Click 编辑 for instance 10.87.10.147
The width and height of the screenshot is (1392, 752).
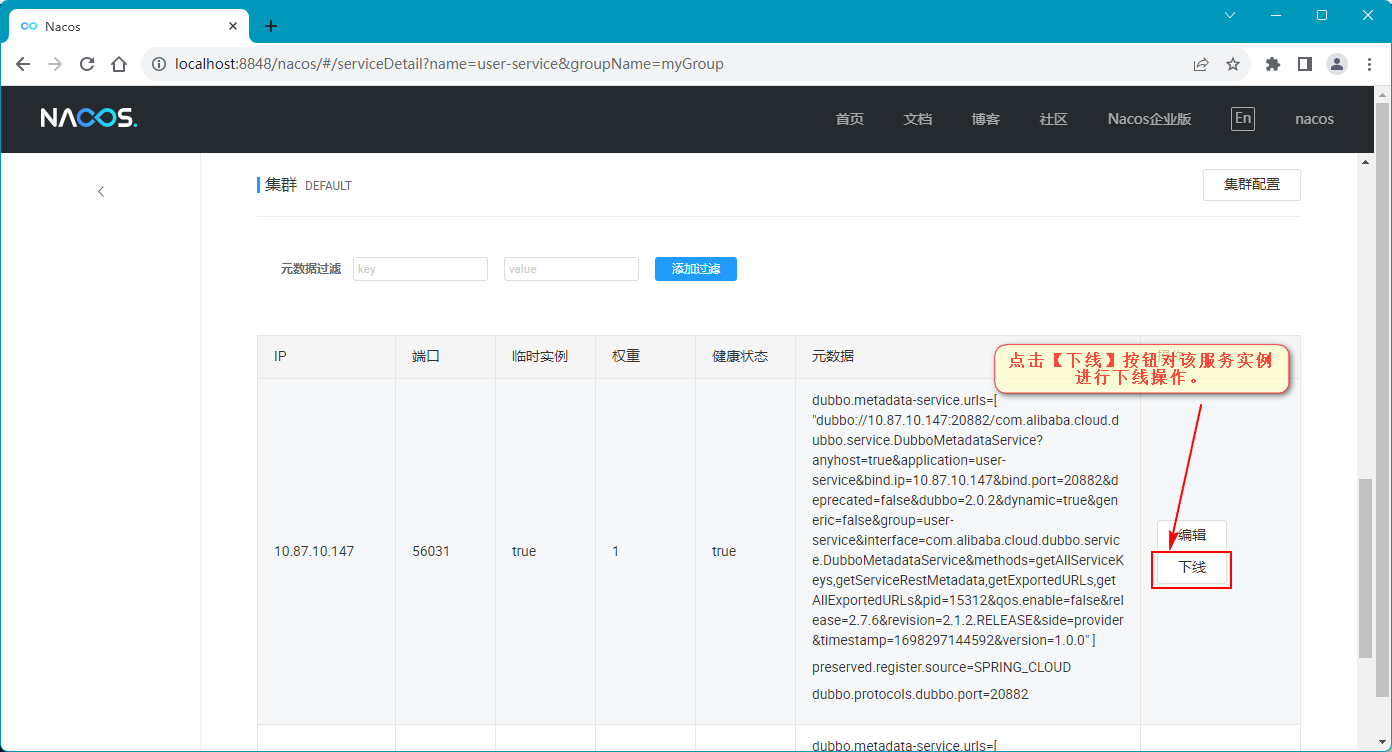tap(1192, 535)
